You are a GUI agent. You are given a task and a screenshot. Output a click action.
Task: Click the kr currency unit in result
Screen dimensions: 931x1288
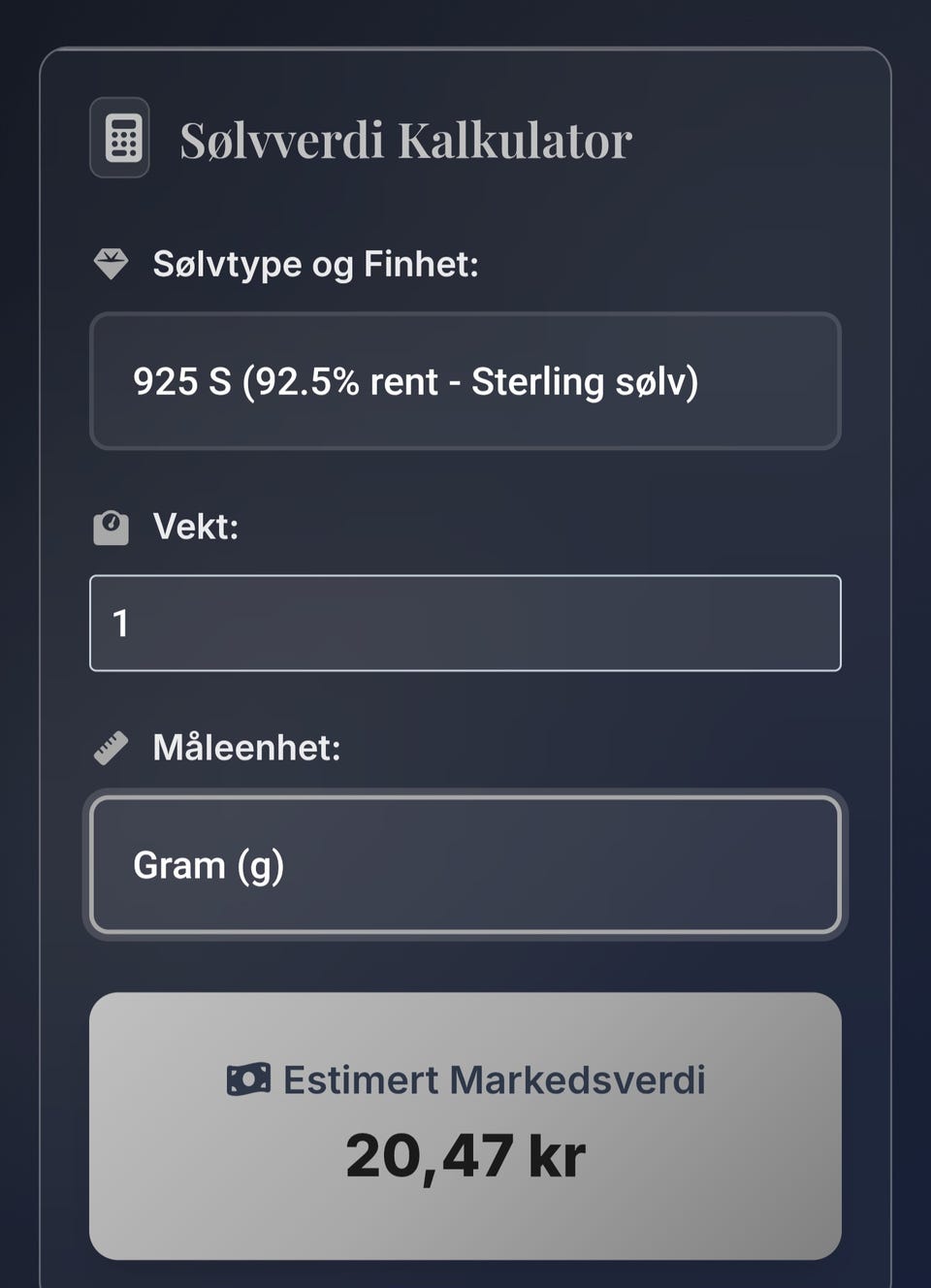coord(557,1156)
